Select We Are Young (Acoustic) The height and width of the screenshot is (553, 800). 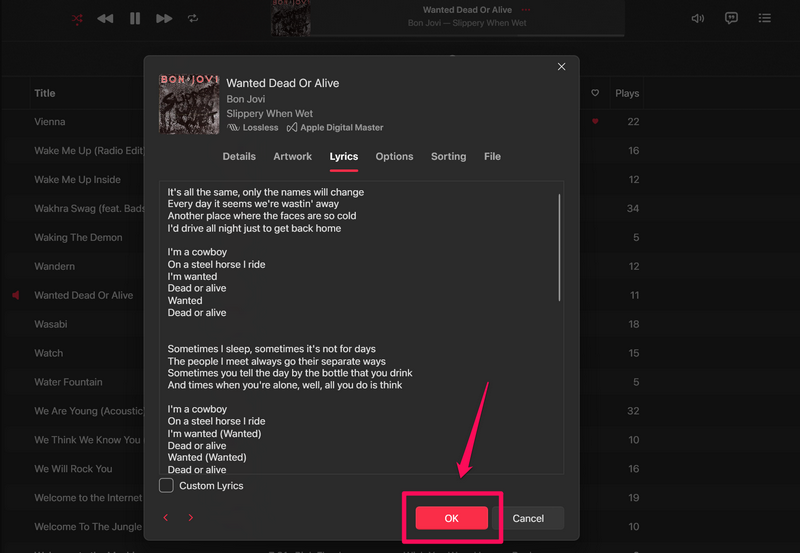(x=89, y=411)
